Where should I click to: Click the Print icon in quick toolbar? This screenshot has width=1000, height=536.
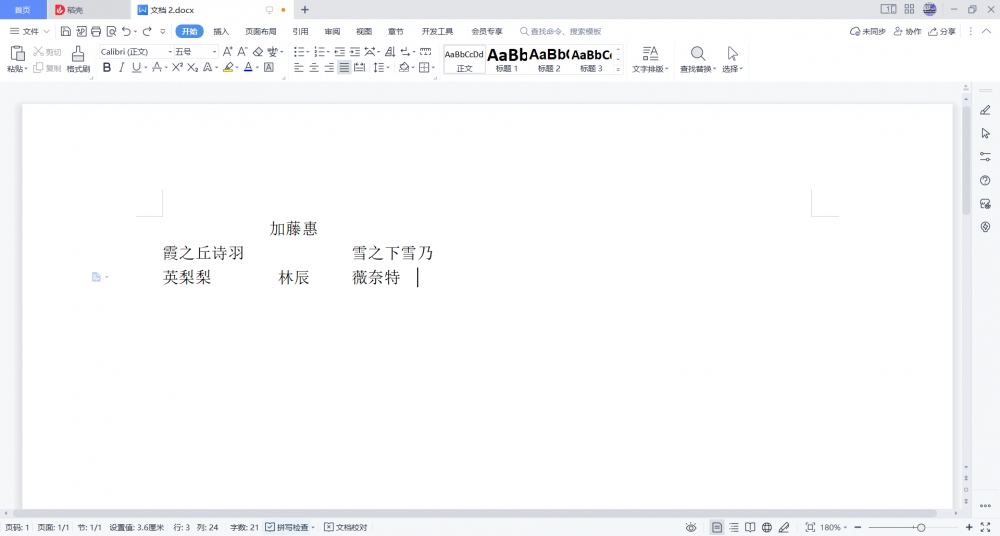pyautogui.click(x=96, y=31)
